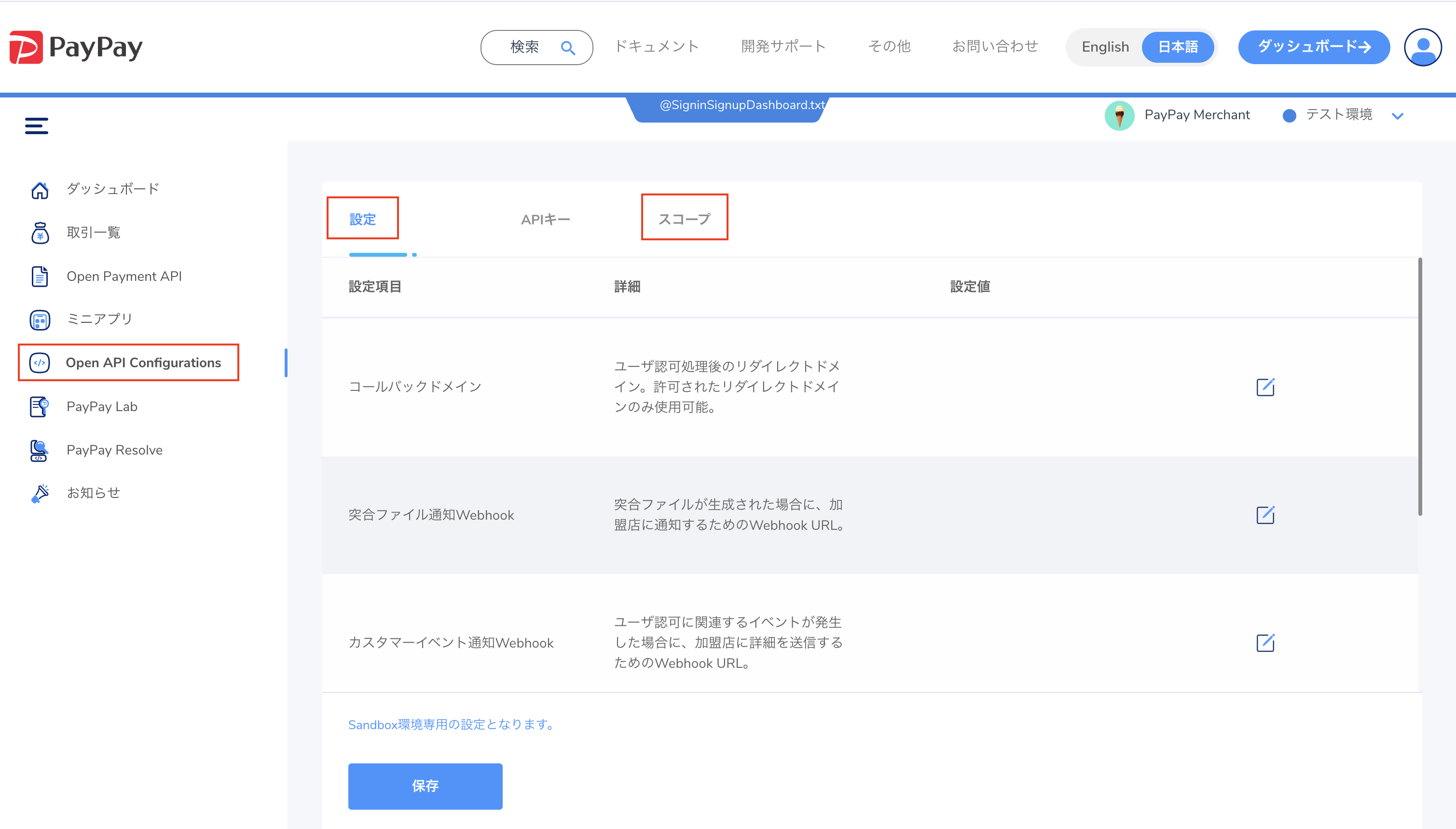The image size is (1456, 829).
Task: Click the PayPay Merchant name label
Action: (x=1197, y=114)
